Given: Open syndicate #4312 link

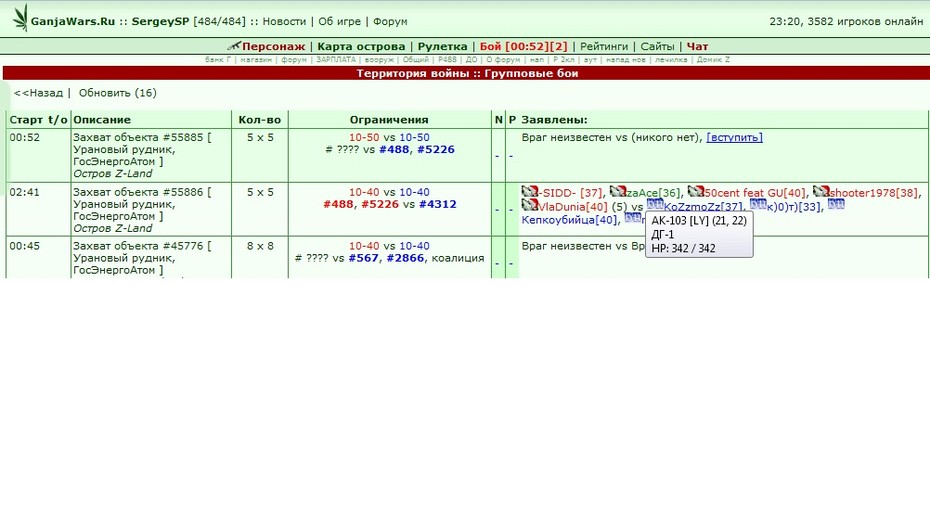Looking at the screenshot, I should [438, 204].
